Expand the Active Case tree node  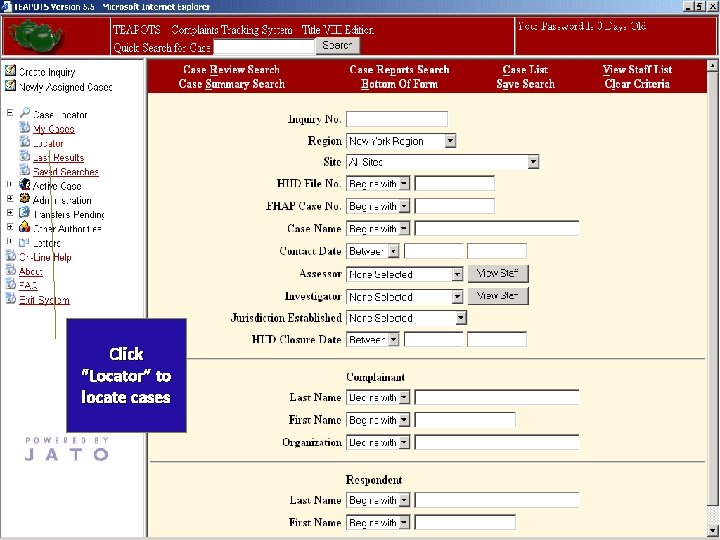click(10, 185)
